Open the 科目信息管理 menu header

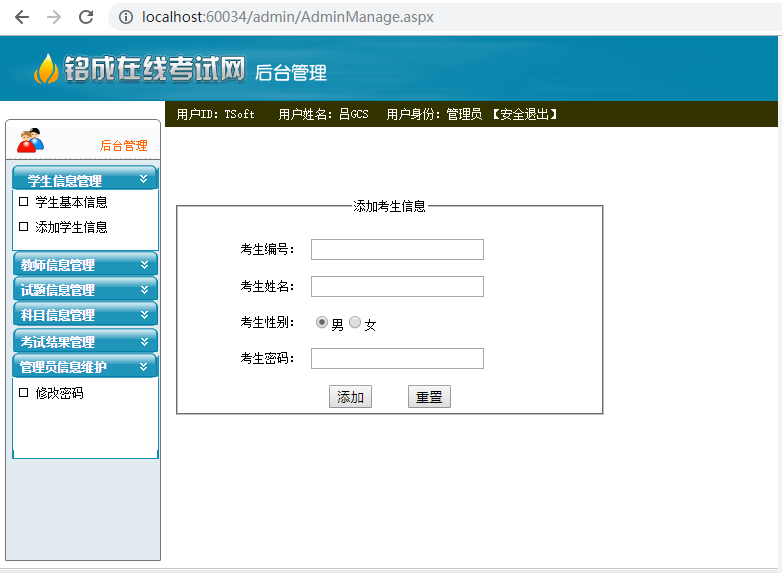coord(85,314)
